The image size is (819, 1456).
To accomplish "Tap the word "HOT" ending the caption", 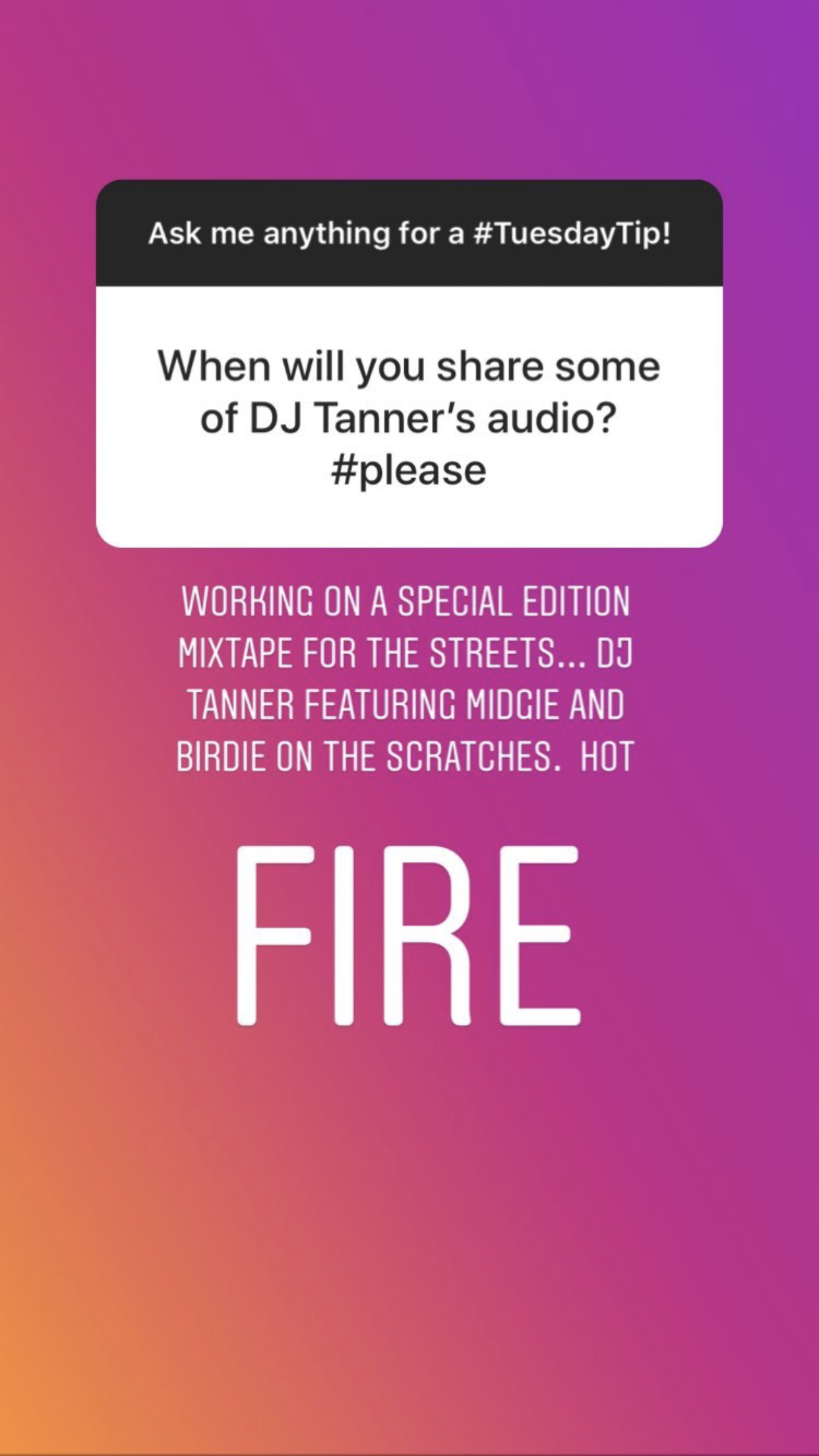I will [607, 756].
